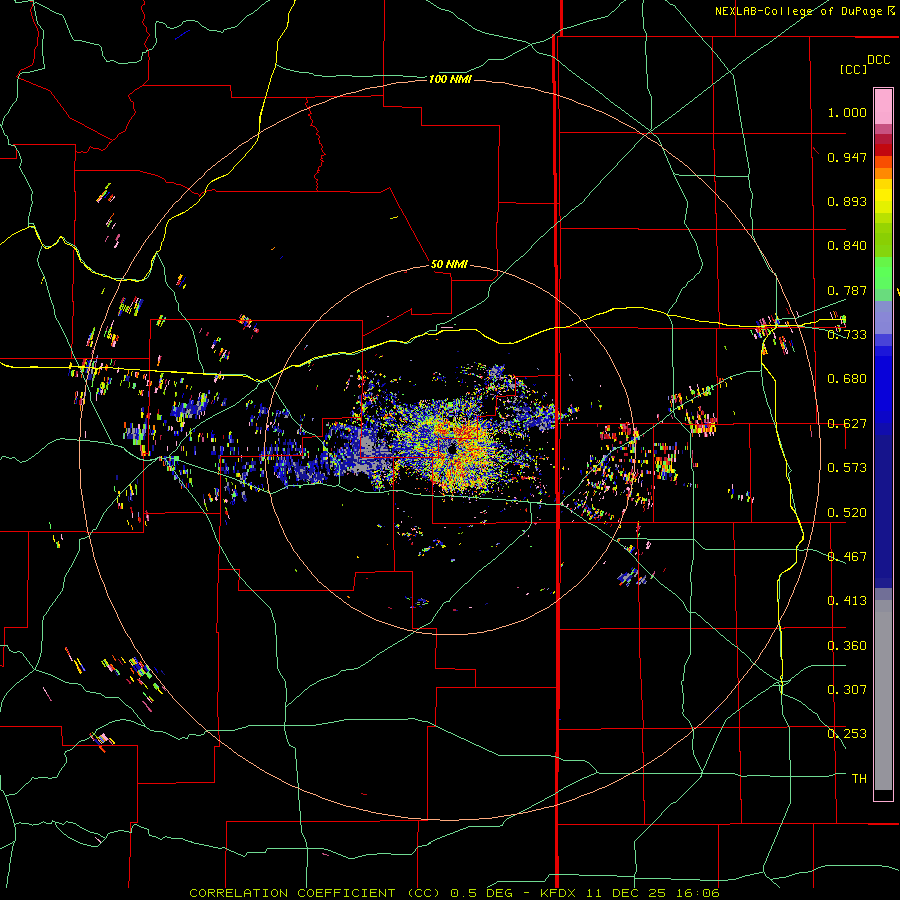Pick the bright green color bar segment
The image size is (900, 900).
click(x=883, y=273)
